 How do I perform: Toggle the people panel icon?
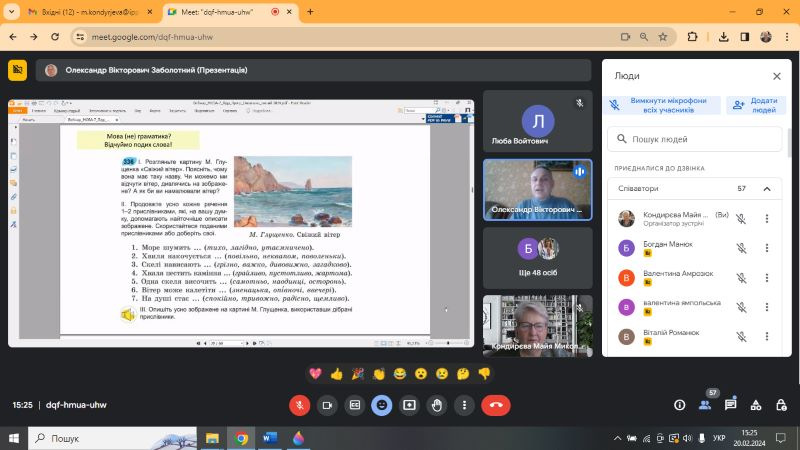tap(705, 405)
